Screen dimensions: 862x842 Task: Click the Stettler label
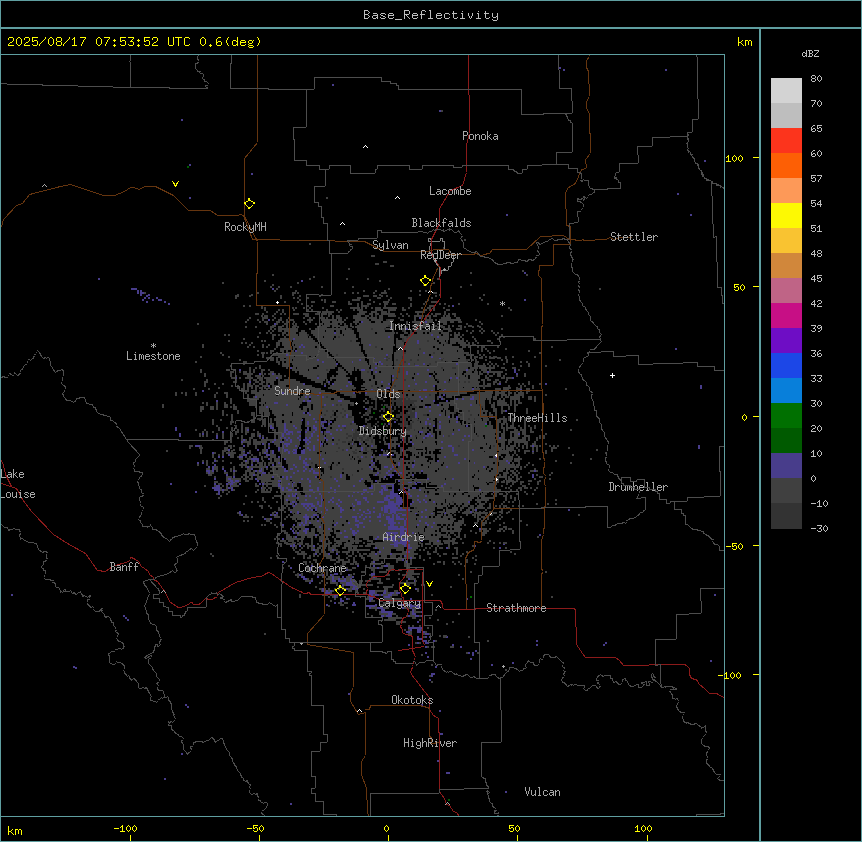coord(634,237)
